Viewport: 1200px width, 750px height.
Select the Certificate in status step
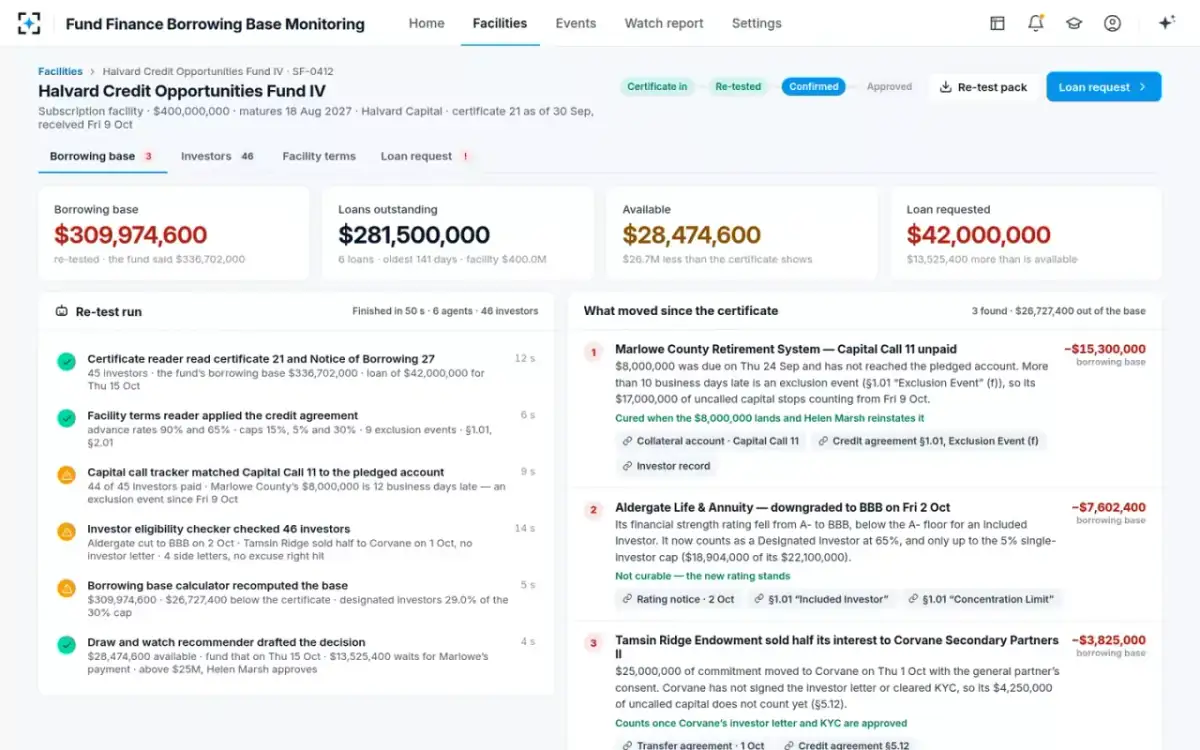click(x=657, y=87)
